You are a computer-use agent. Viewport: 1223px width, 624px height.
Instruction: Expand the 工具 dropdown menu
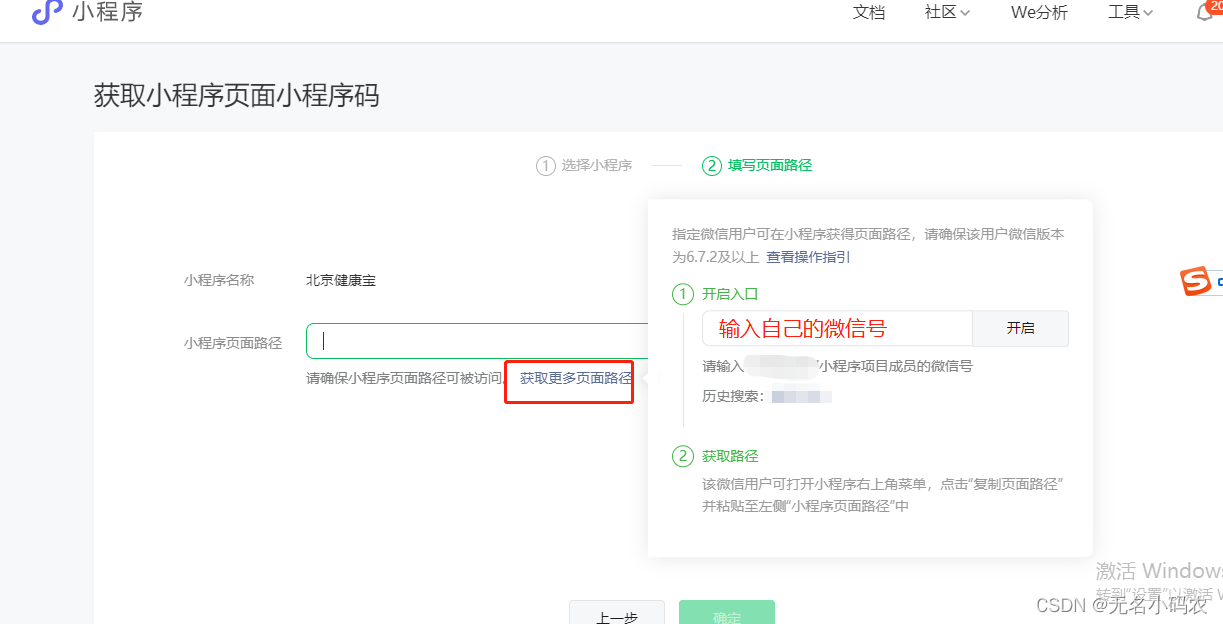[x=1130, y=12]
